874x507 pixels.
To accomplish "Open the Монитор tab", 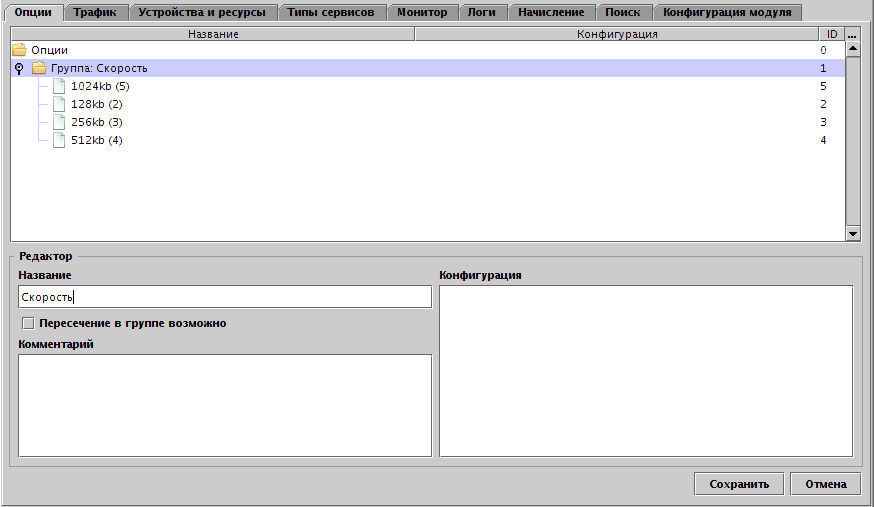I will pyautogui.click(x=421, y=12).
